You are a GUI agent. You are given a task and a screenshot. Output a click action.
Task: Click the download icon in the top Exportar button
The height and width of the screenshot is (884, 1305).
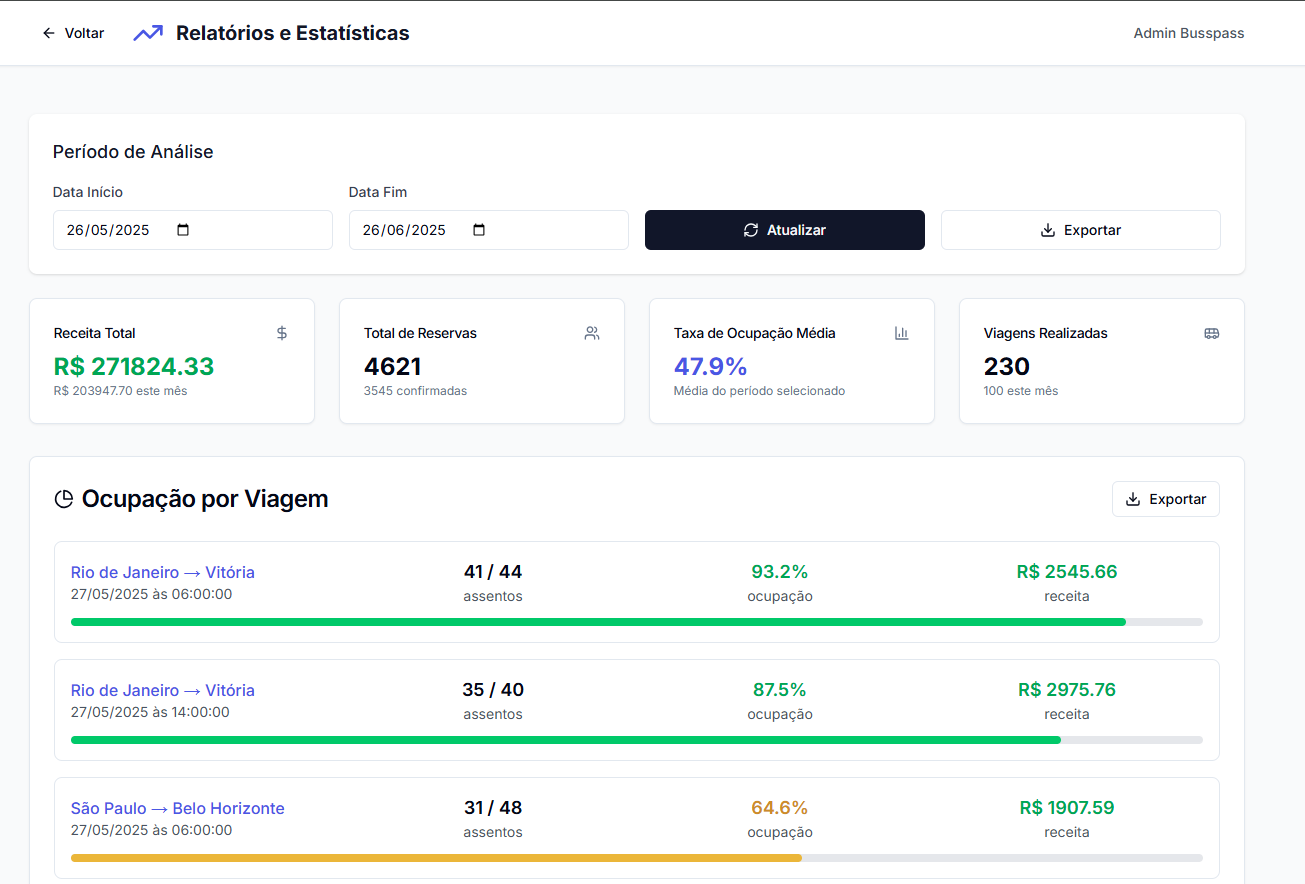pyautogui.click(x=1046, y=229)
